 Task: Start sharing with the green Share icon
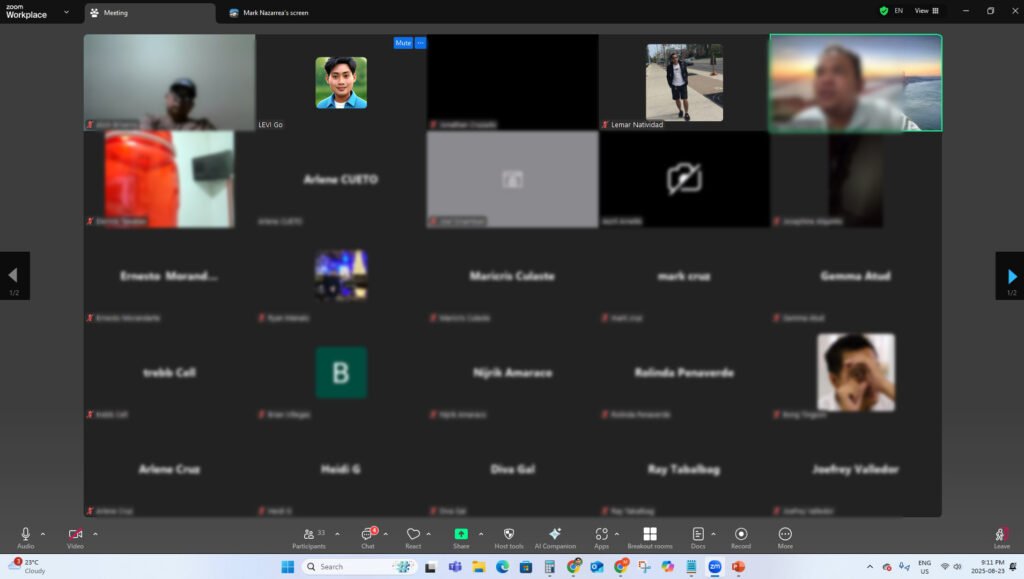[461, 535]
